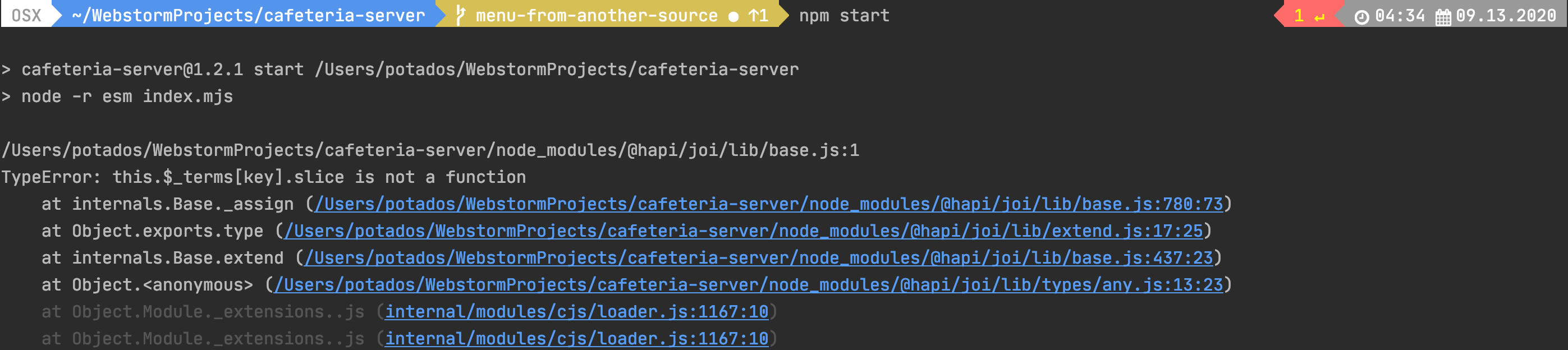
Task: Click the up arrow commits-ahead indicator
Action: [x=758, y=15]
